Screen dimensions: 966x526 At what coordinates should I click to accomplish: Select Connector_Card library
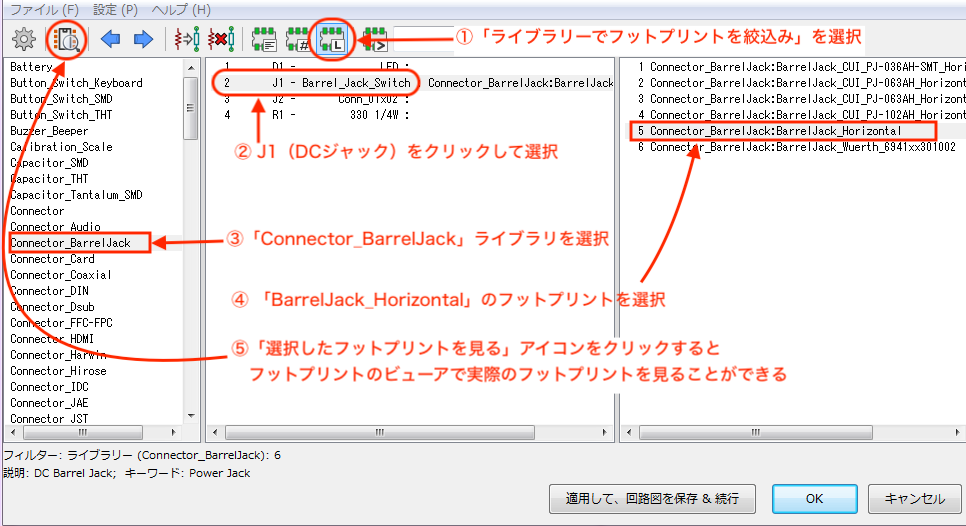[x=52, y=259]
